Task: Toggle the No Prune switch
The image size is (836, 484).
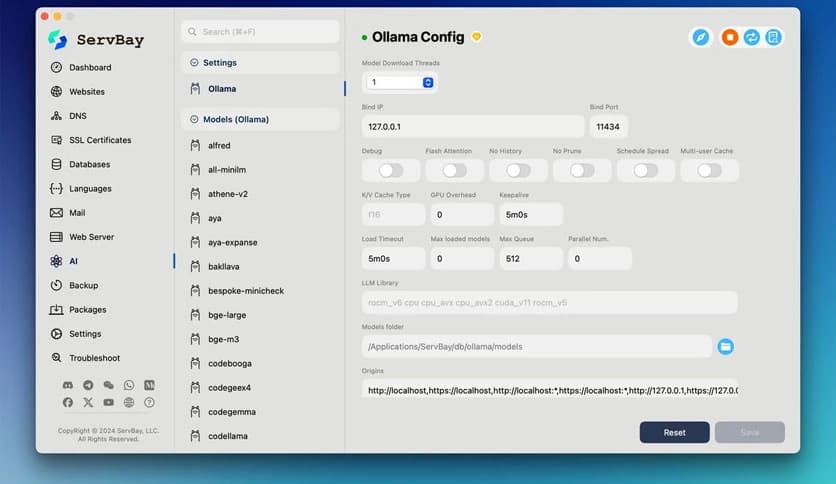Action: [582, 171]
